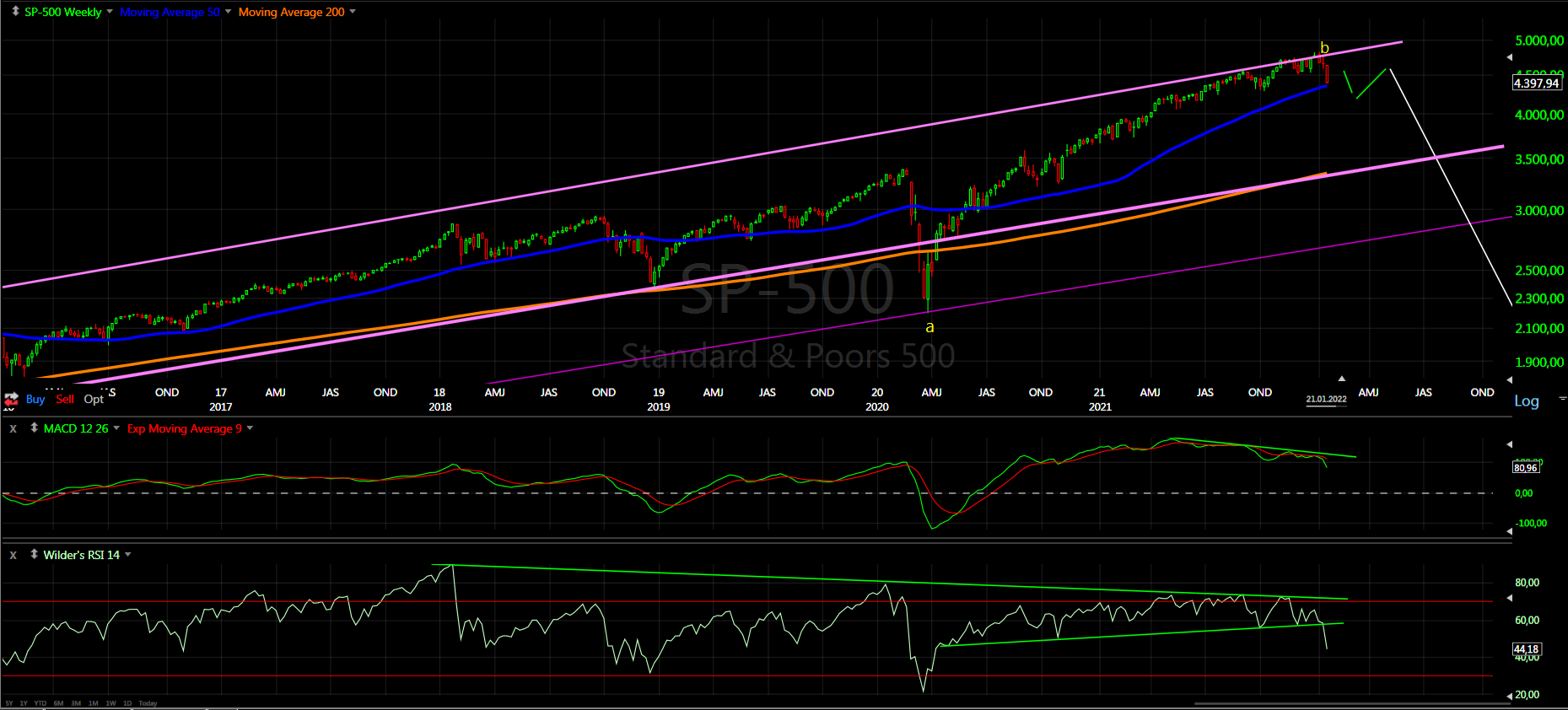Viewport: 1568px width, 710px height.
Task: Click the Exp Moving Average 9 label
Action: point(185,428)
